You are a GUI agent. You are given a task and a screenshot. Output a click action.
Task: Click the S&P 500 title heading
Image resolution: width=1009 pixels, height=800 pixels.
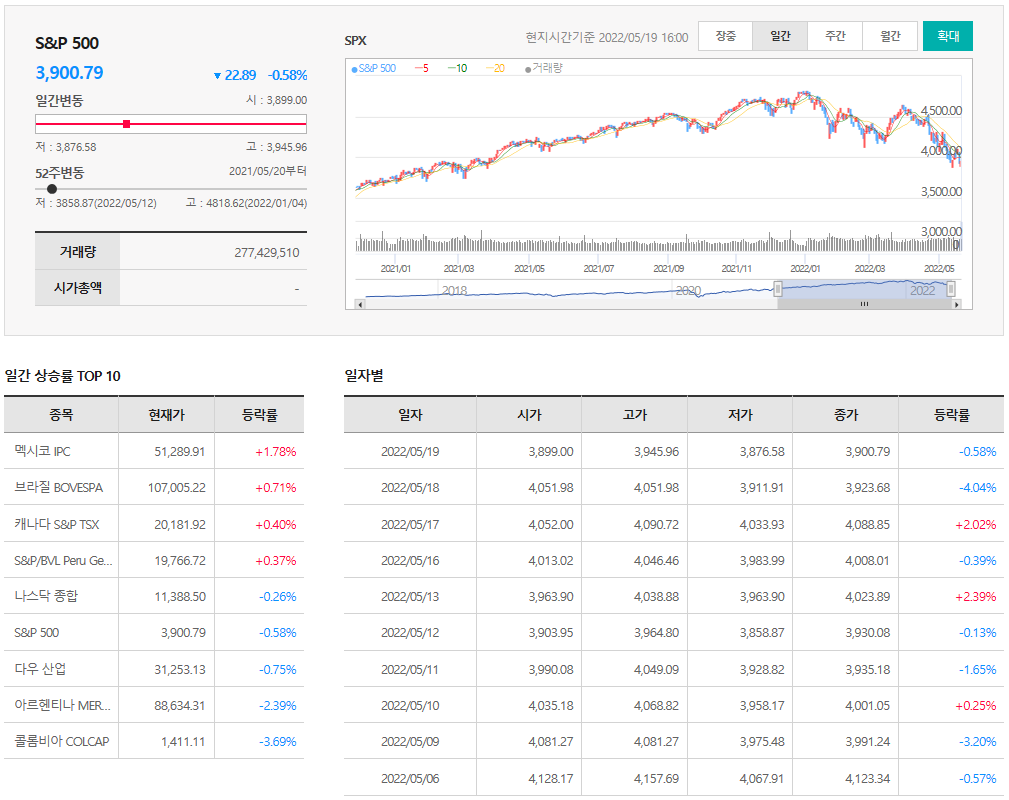67,43
